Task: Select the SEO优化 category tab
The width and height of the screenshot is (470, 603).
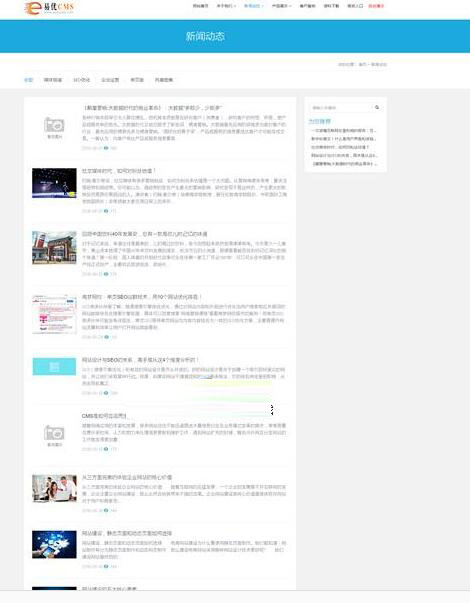Action: [x=82, y=80]
